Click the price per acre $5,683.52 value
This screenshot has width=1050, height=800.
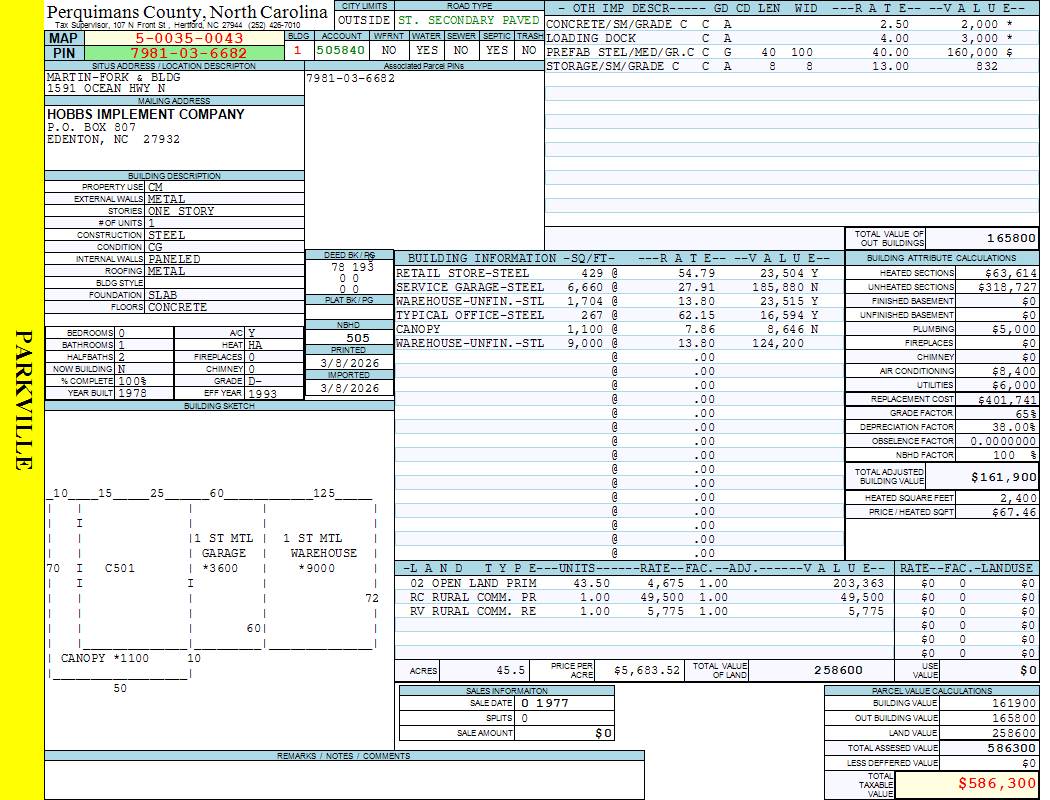point(646,670)
